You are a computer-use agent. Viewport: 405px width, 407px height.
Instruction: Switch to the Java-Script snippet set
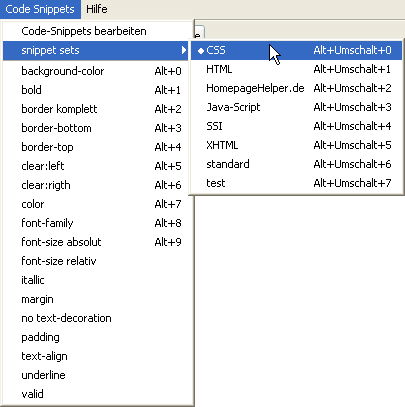[296, 107]
